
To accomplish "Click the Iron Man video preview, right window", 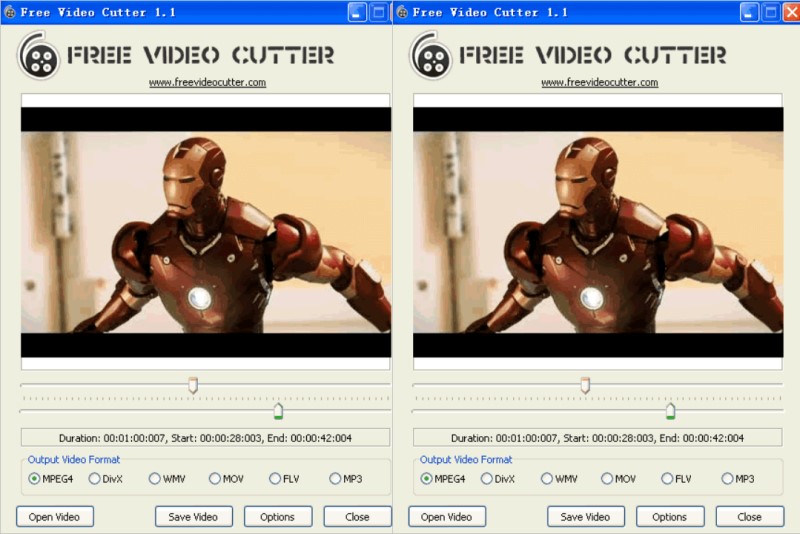I will (598, 232).
